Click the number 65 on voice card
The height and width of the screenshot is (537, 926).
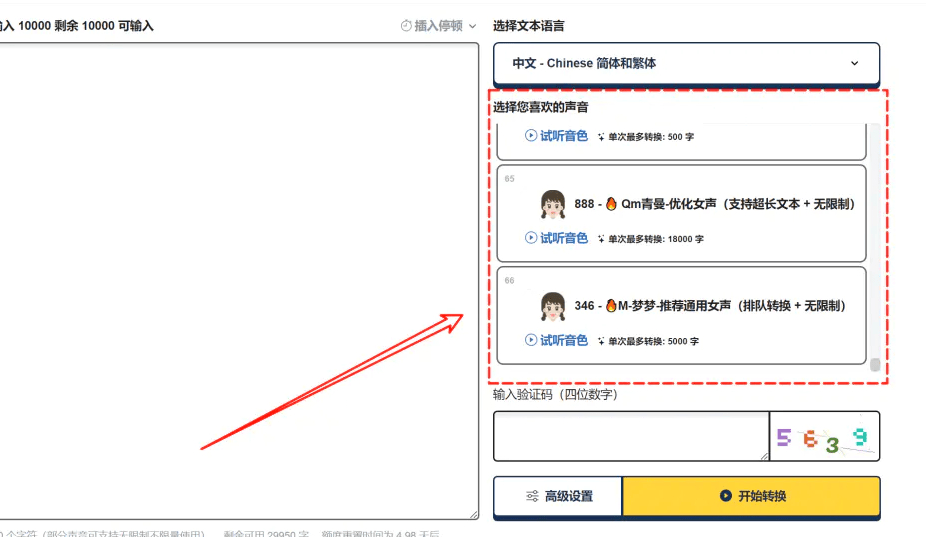(x=510, y=178)
